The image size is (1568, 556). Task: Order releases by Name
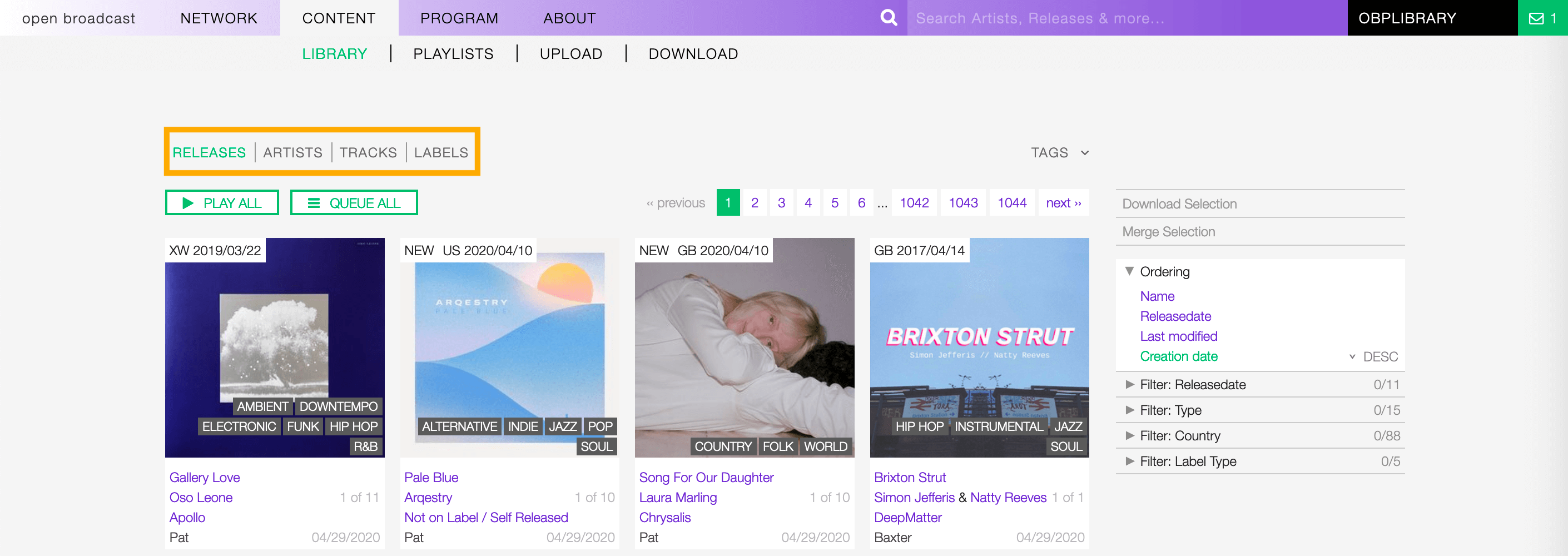(x=1157, y=296)
